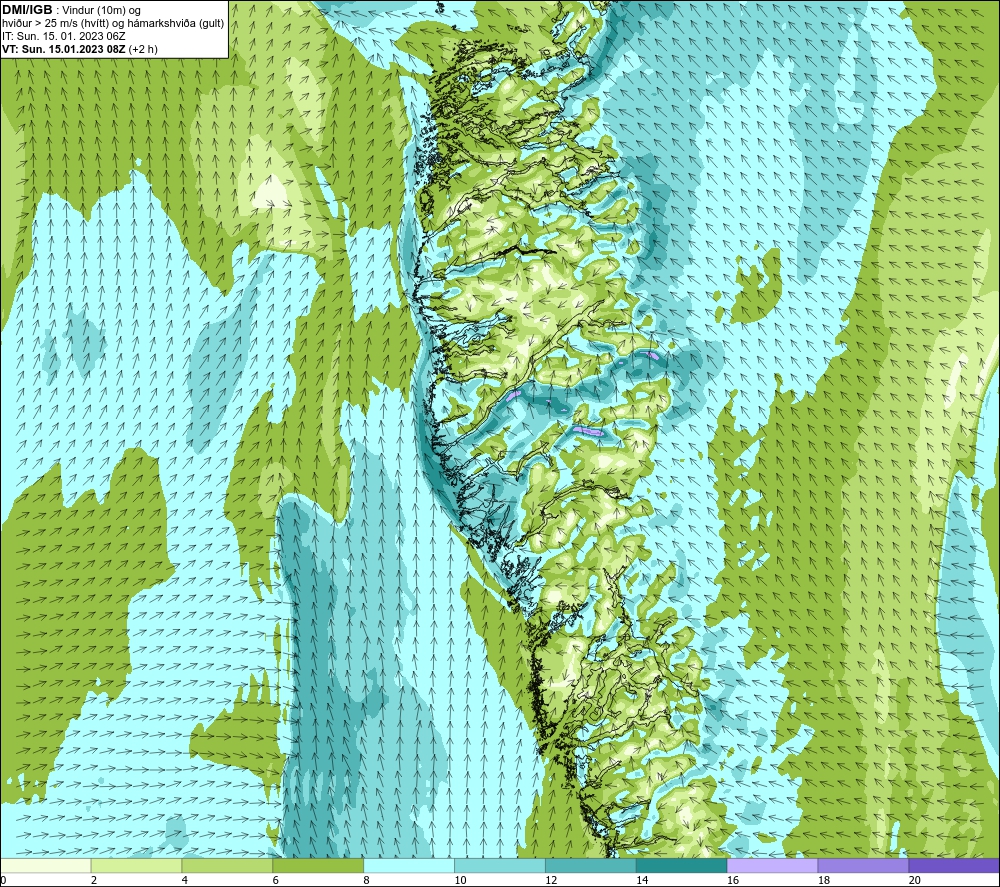The width and height of the screenshot is (1000, 887).
Task: Click the 'IT: Sun. 15. 01. 2023 06Z' line
Action: [64, 36]
